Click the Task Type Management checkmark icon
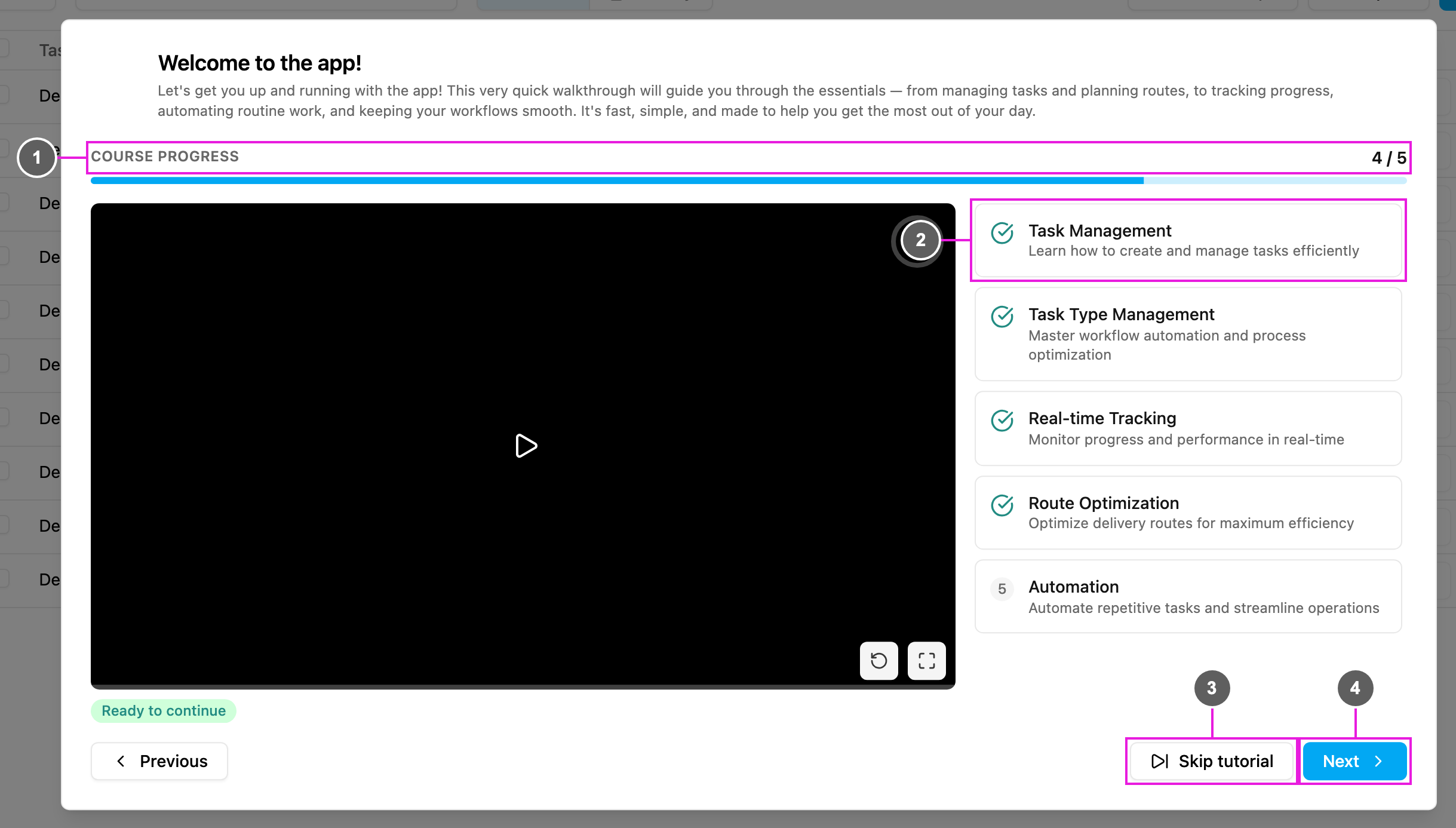This screenshot has height=828, width=1456. pyautogui.click(x=1002, y=317)
